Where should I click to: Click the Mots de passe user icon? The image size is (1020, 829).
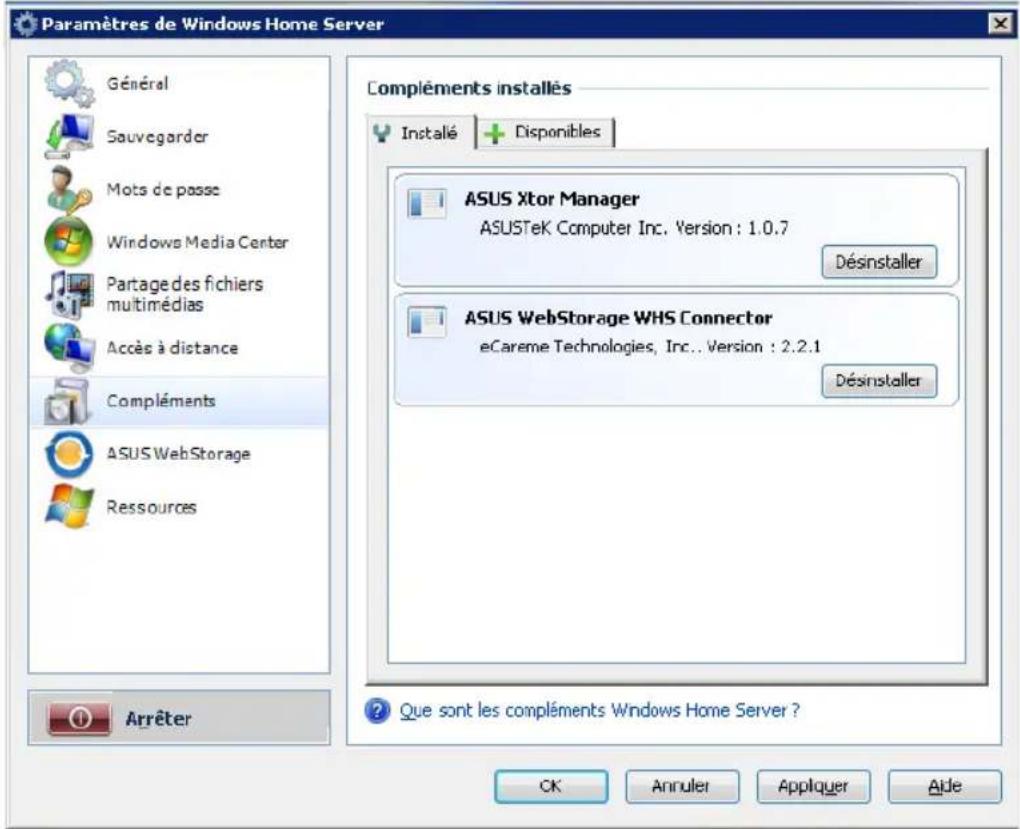69,189
